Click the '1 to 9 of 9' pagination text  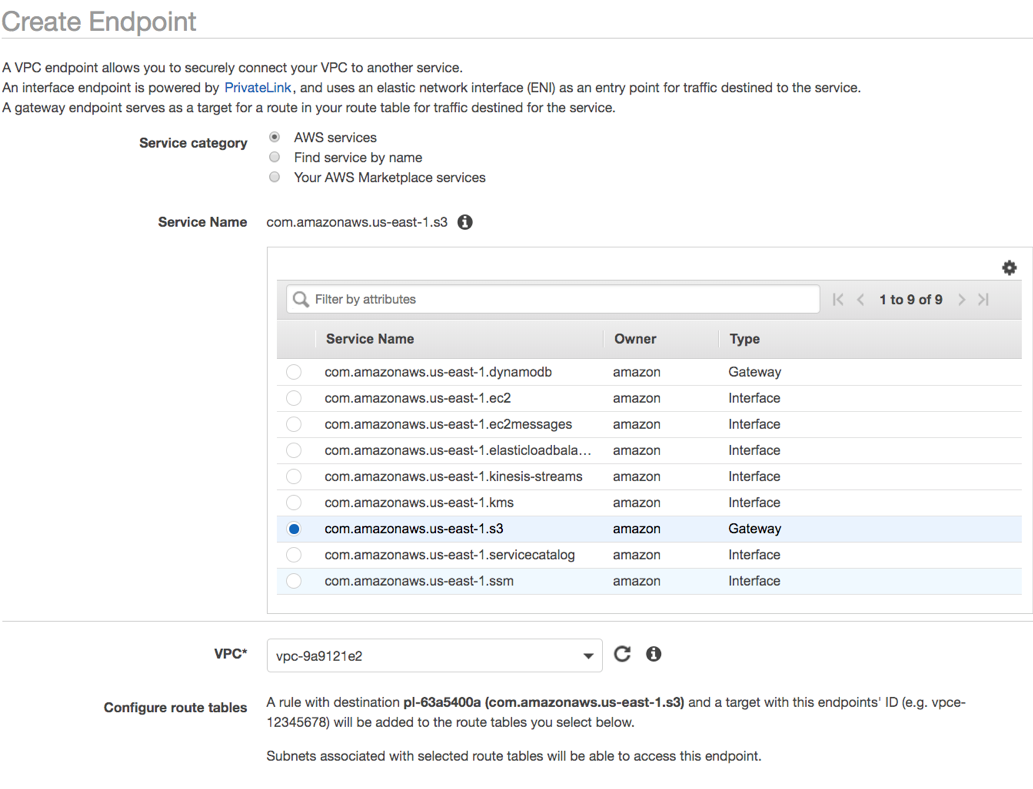910,300
